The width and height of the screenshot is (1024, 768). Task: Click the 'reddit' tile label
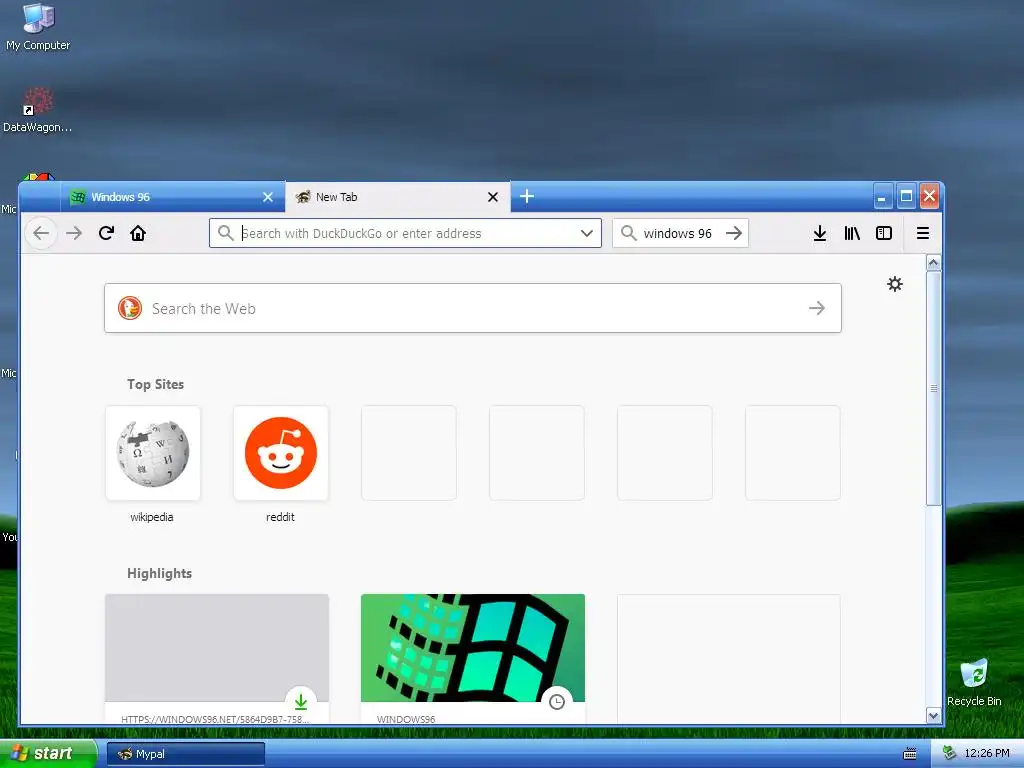[280, 517]
